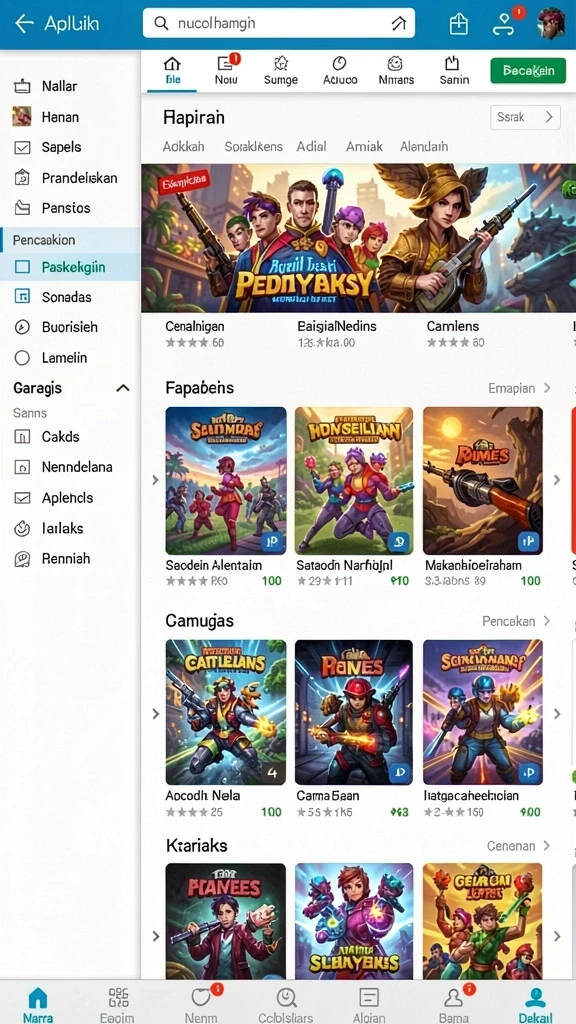576x1024 pixels.
Task: Open the Apcodh Nela game cover
Action: tap(226, 712)
